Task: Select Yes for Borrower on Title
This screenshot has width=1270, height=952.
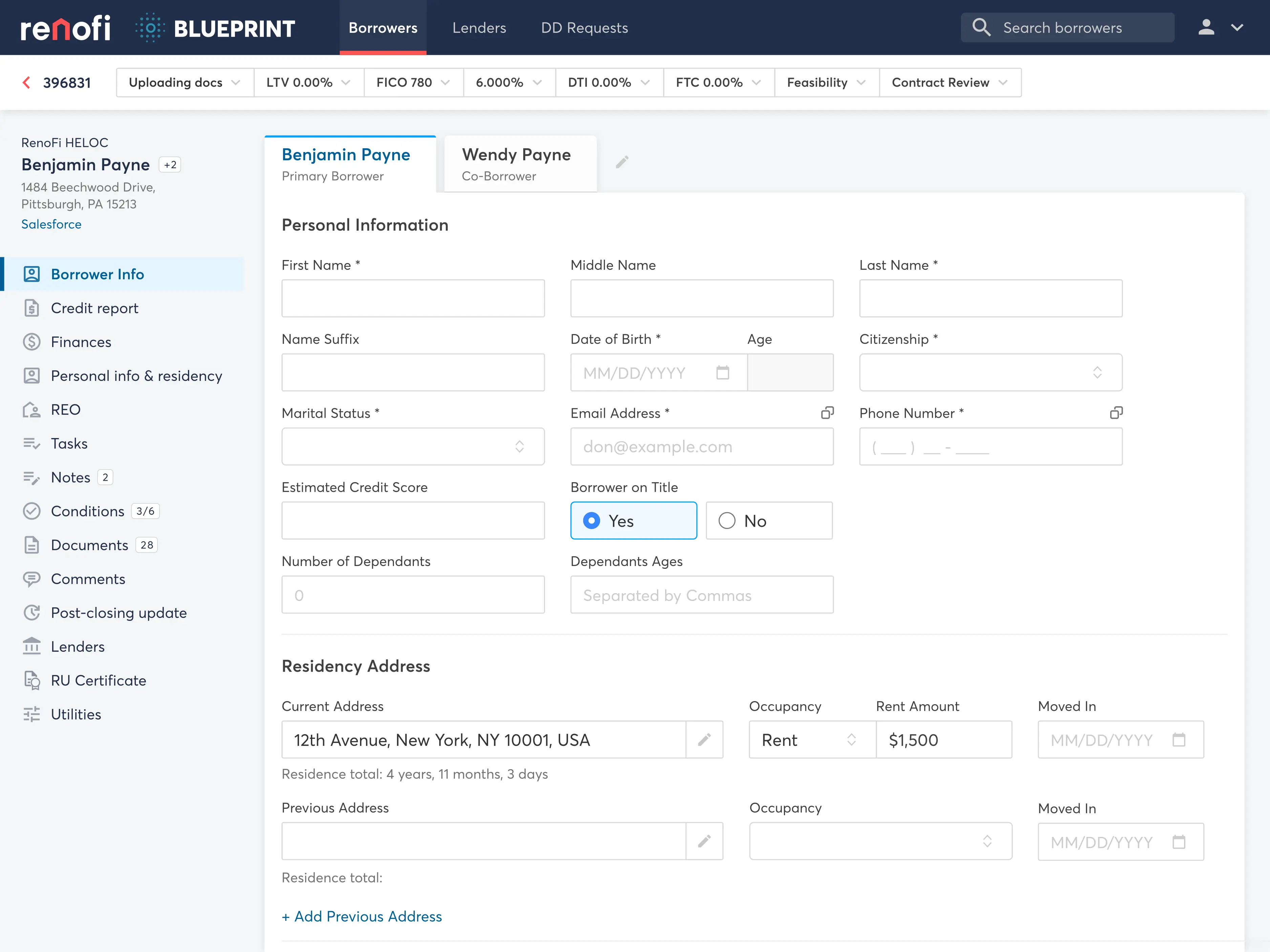Action: (x=633, y=520)
